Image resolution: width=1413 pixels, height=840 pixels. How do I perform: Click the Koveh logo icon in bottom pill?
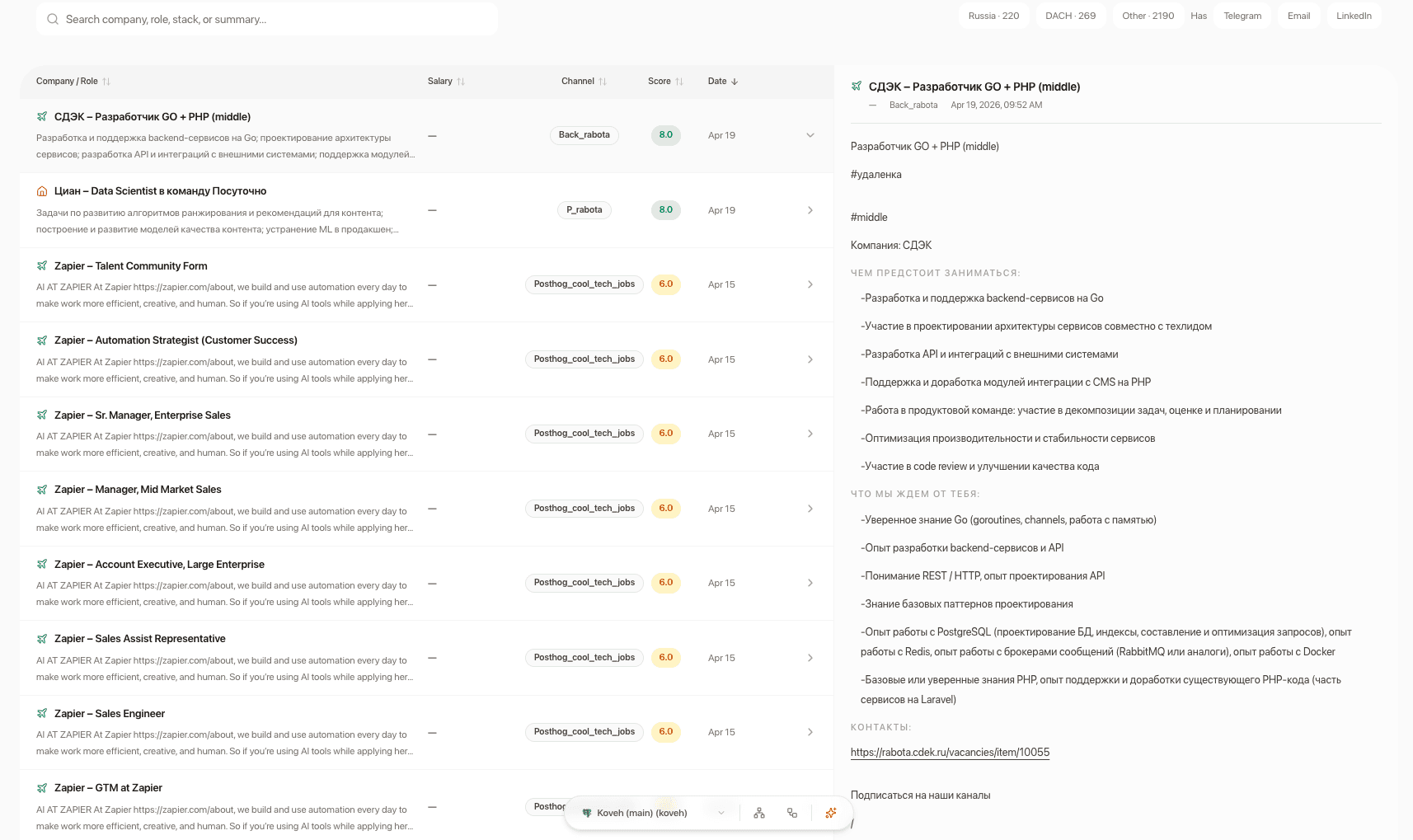point(586,813)
